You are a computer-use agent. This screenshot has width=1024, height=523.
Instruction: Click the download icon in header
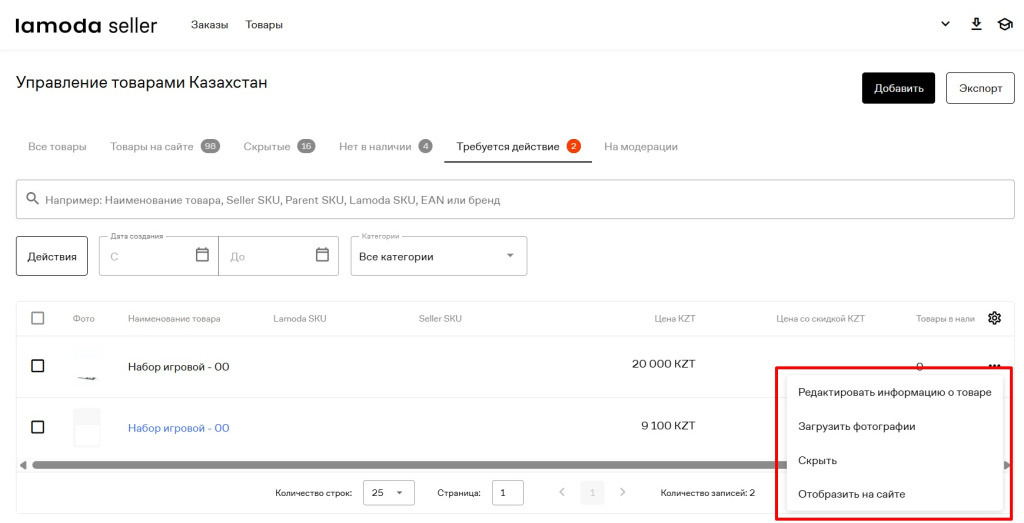(977, 24)
